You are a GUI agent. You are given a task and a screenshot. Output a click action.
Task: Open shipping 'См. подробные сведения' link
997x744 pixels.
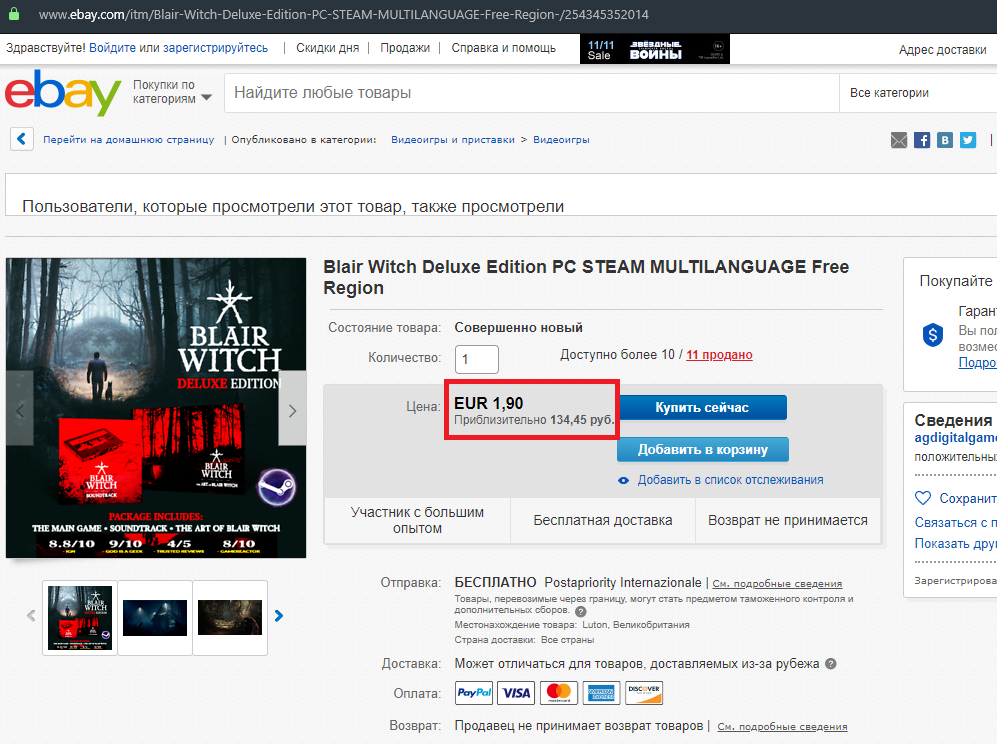point(777,584)
